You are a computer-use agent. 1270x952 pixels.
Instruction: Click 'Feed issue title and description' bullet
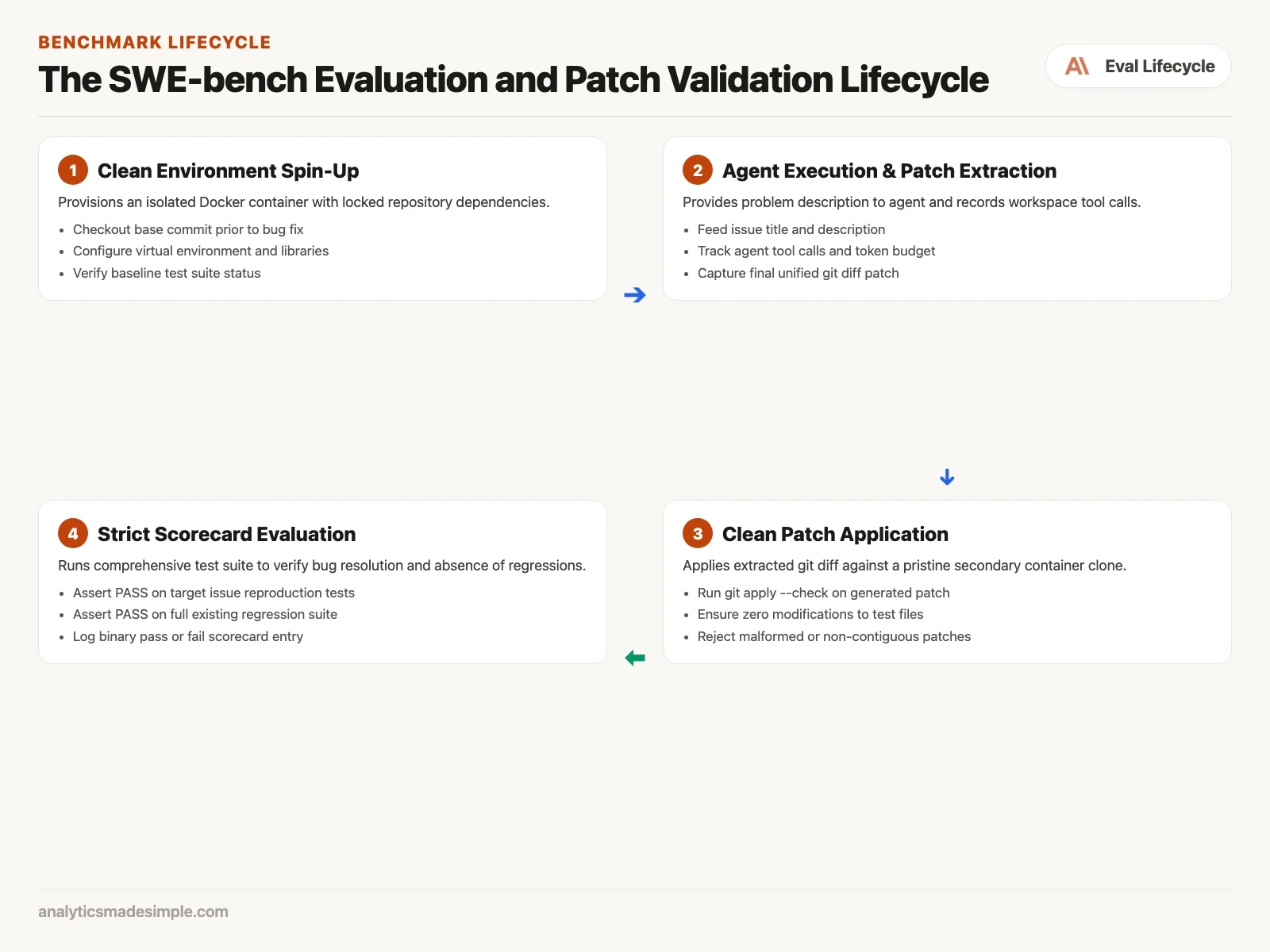pos(791,229)
